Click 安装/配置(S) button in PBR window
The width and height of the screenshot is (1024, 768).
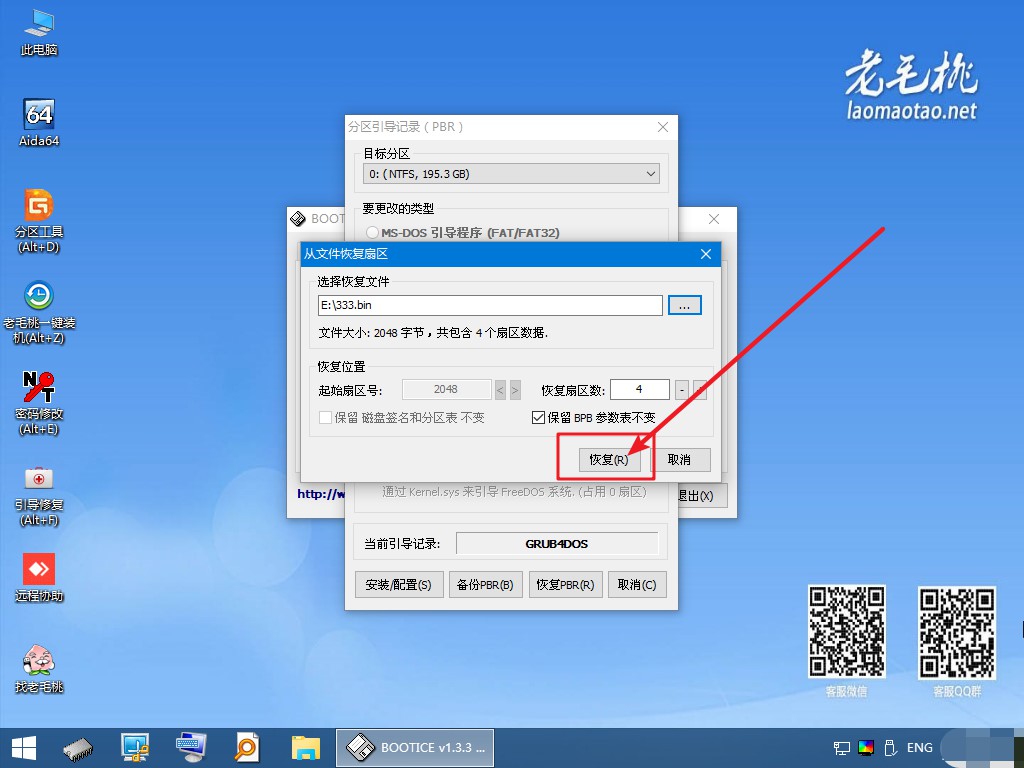tap(399, 584)
